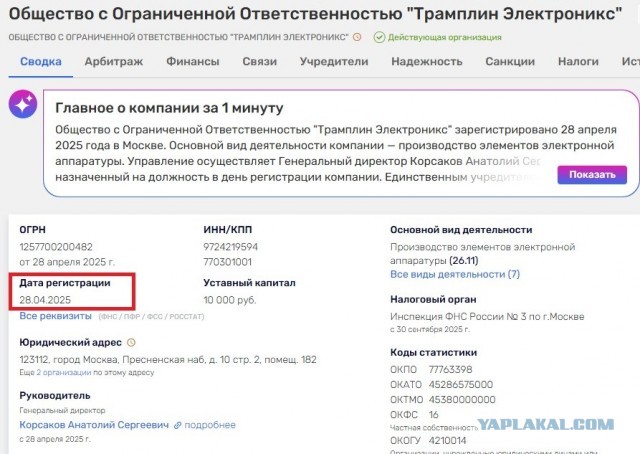The image size is (640, 454).
Task: Click the с 30 сентября 2025 г. note
Action: [430, 329]
